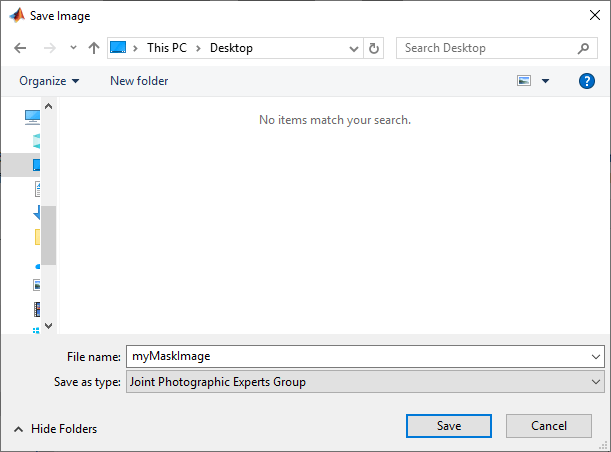Open the Save as type dropdown

pyautogui.click(x=365, y=382)
